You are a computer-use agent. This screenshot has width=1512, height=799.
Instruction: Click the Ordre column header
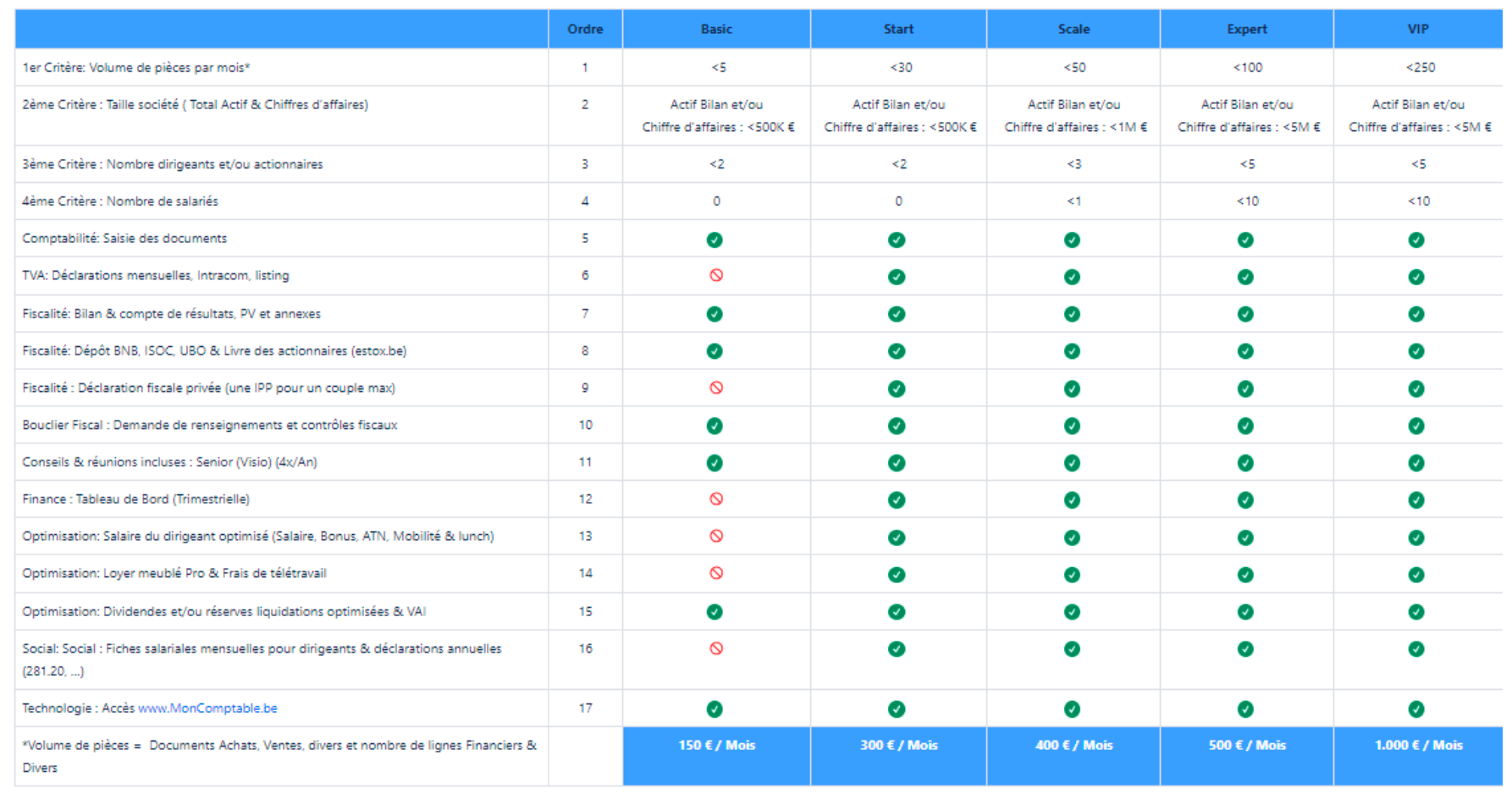click(585, 30)
